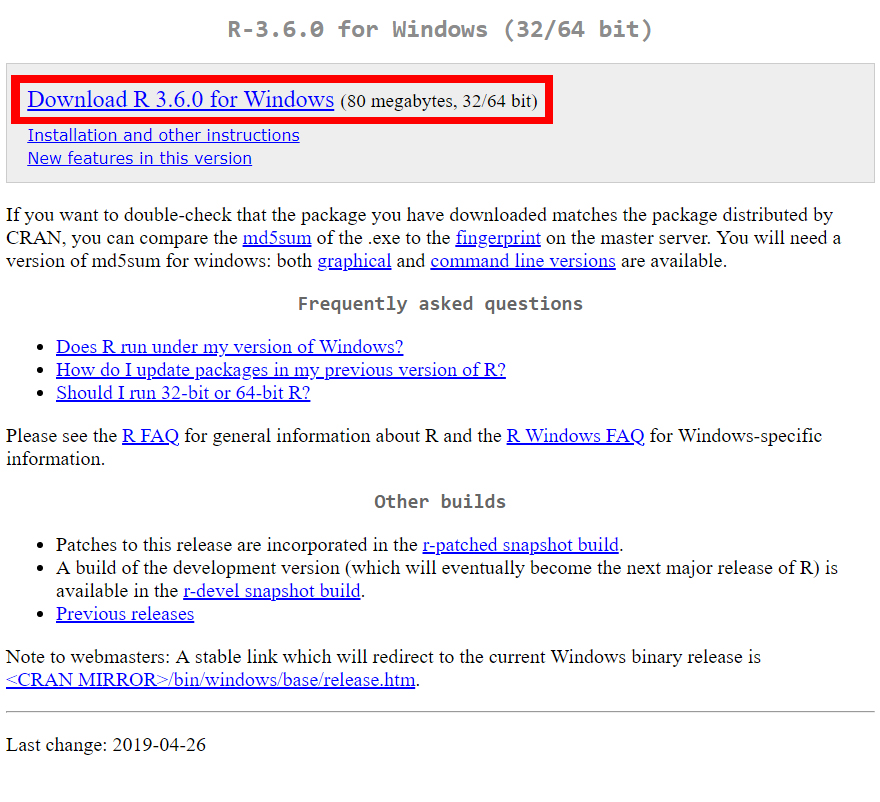Open Installation and other instructions link

pos(163,135)
